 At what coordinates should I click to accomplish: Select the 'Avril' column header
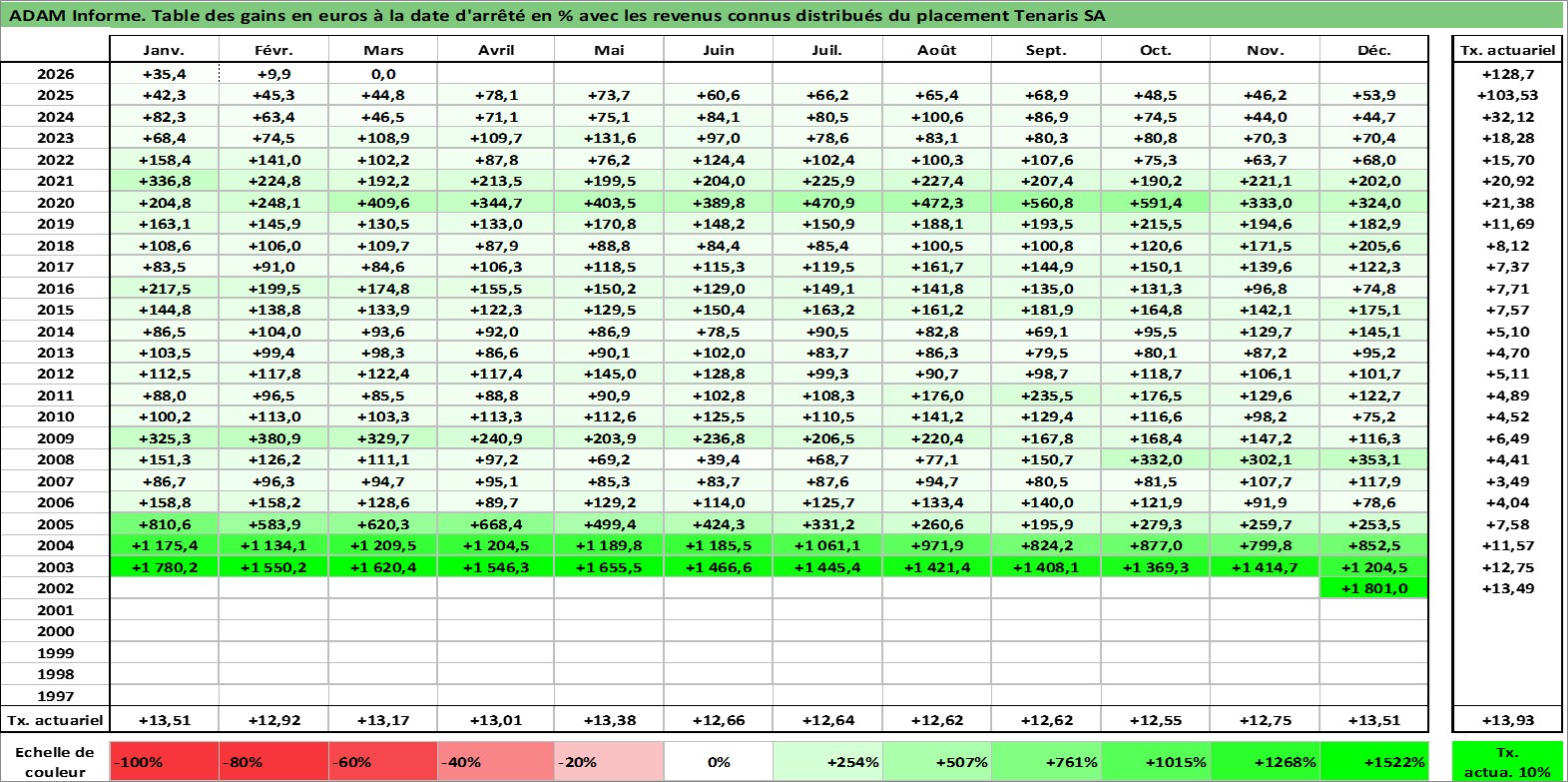click(x=495, y=50)
